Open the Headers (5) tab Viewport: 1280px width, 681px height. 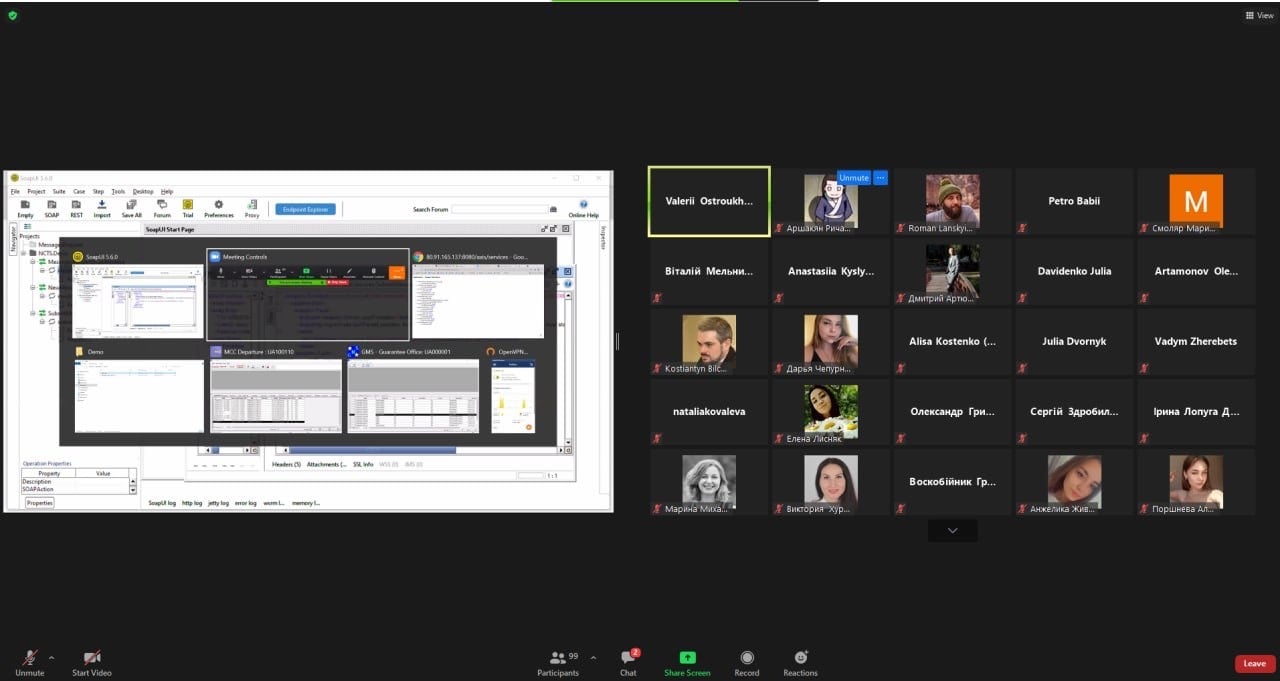[x=287, y=464]
